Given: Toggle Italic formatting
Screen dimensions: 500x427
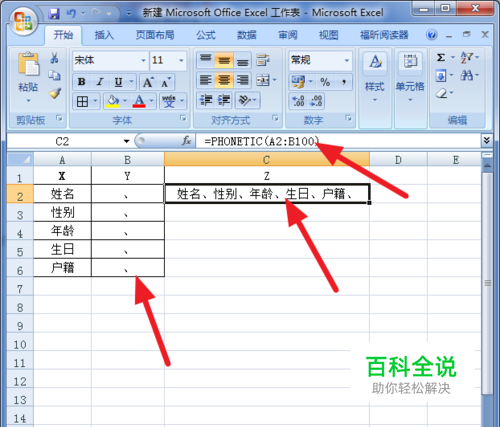Looking at the screenshot, I should (100, 82).
